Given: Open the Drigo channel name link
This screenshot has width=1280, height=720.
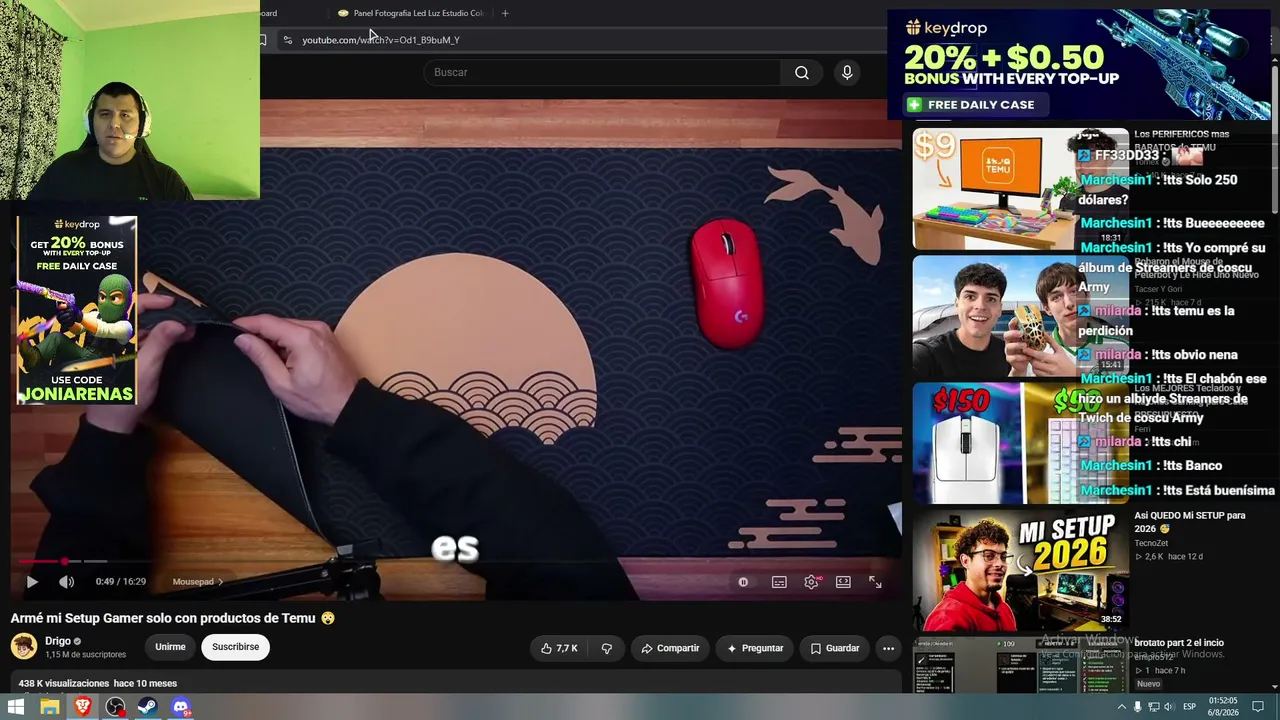Looking at the screenshot, I should [58, 641].
